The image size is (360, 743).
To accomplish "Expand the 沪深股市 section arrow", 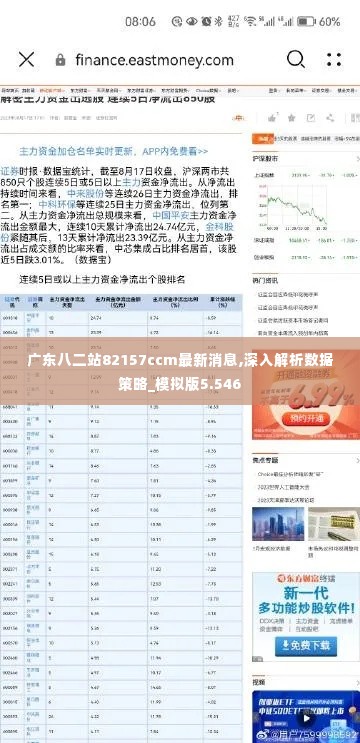I will point(357,158).
